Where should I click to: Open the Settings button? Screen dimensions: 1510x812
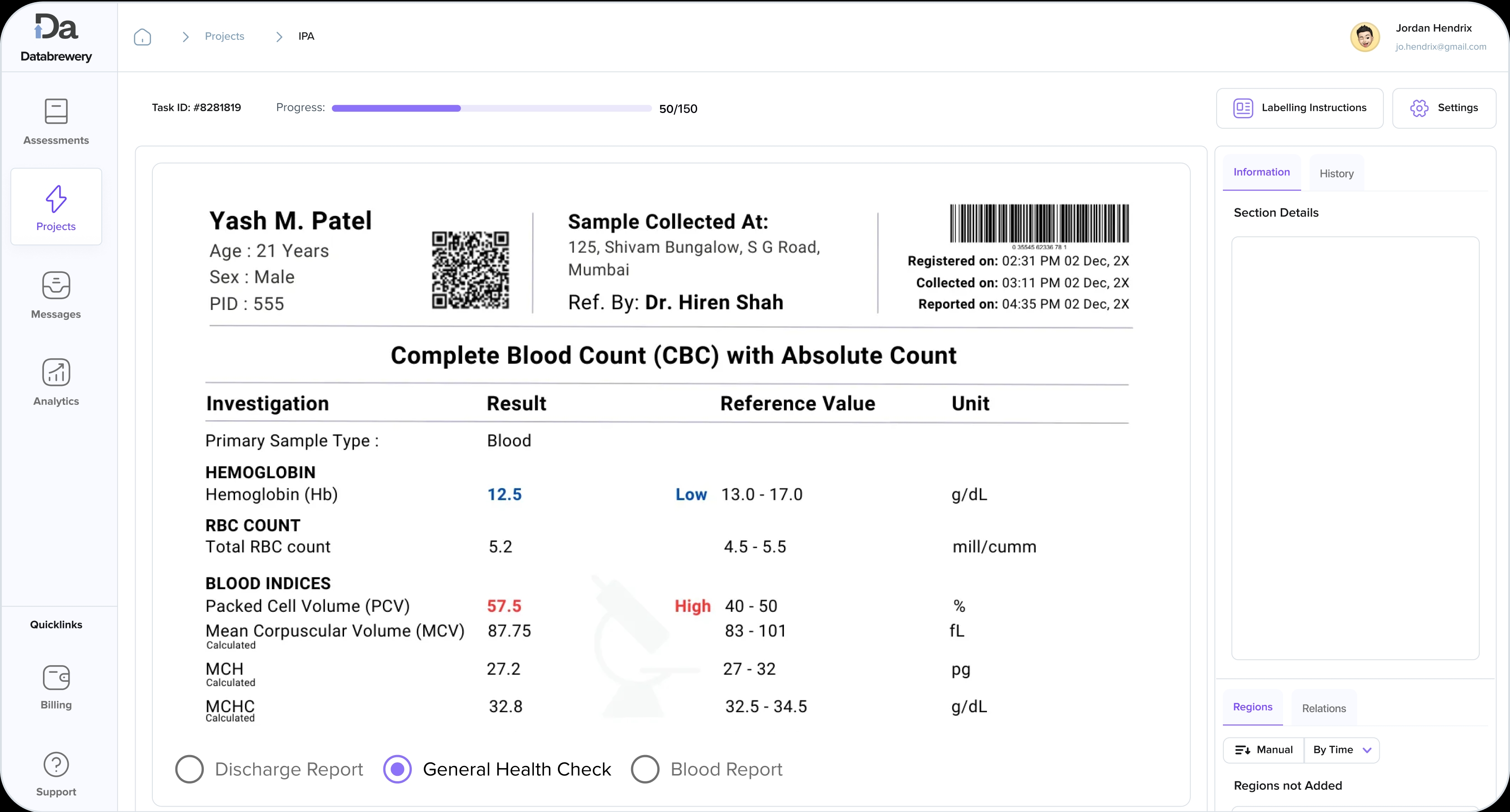(x=1444, y=108)
